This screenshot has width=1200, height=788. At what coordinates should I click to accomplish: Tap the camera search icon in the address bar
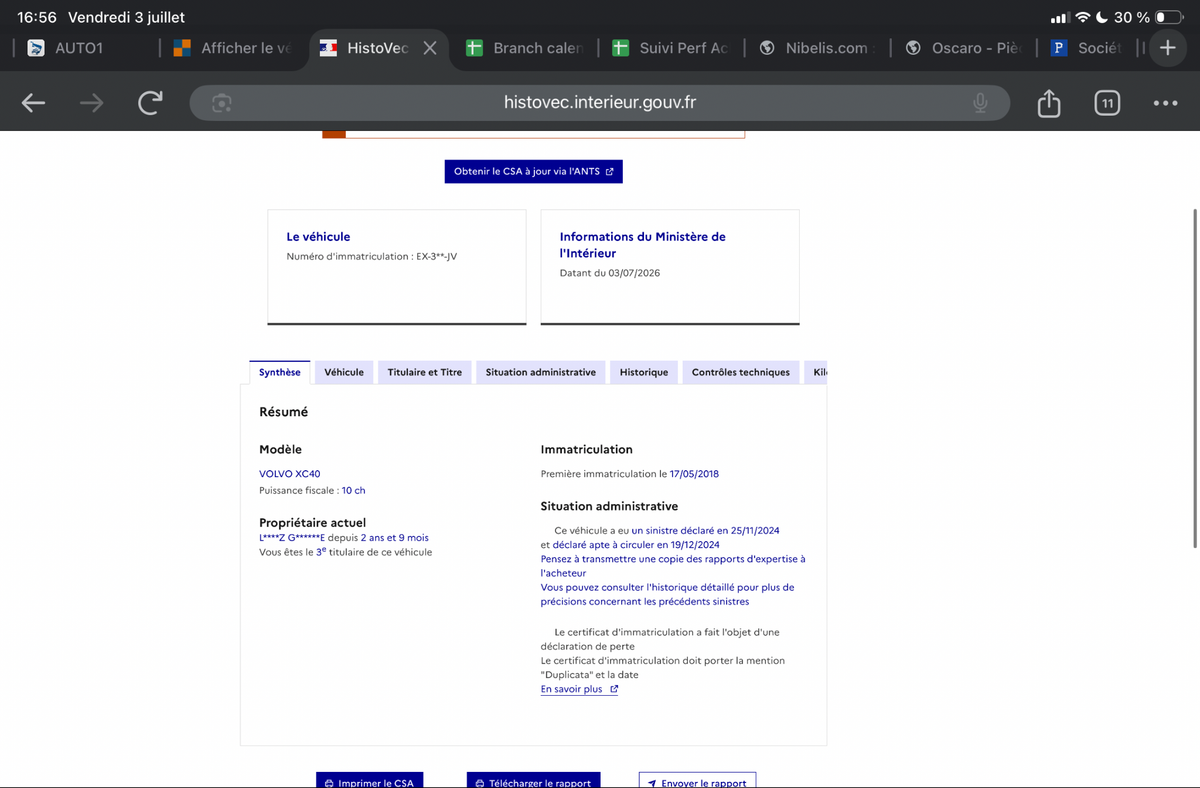pos(222,103)
